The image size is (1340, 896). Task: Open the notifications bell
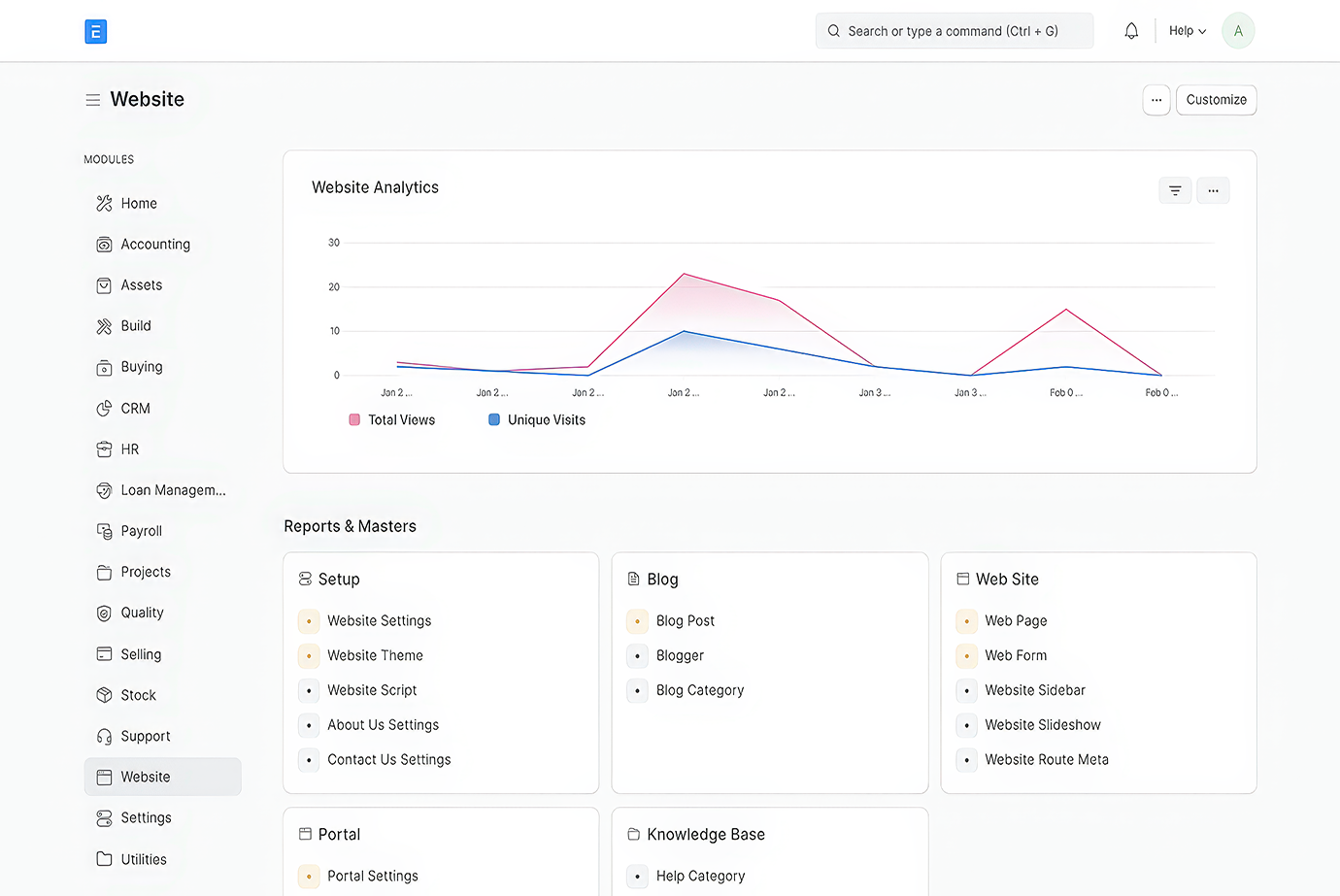point(1131,31)
